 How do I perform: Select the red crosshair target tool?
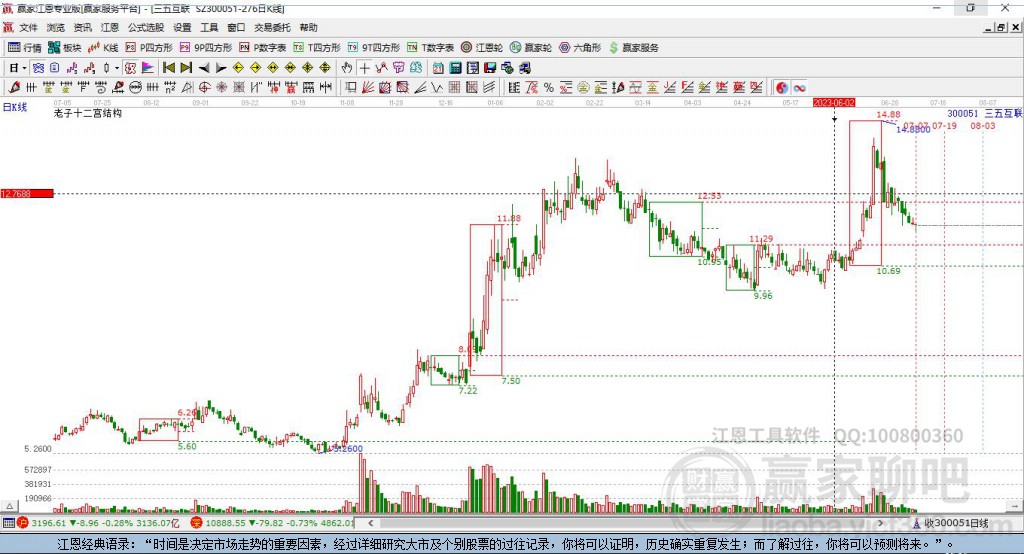pyautogui.click(x=204, y=88)
